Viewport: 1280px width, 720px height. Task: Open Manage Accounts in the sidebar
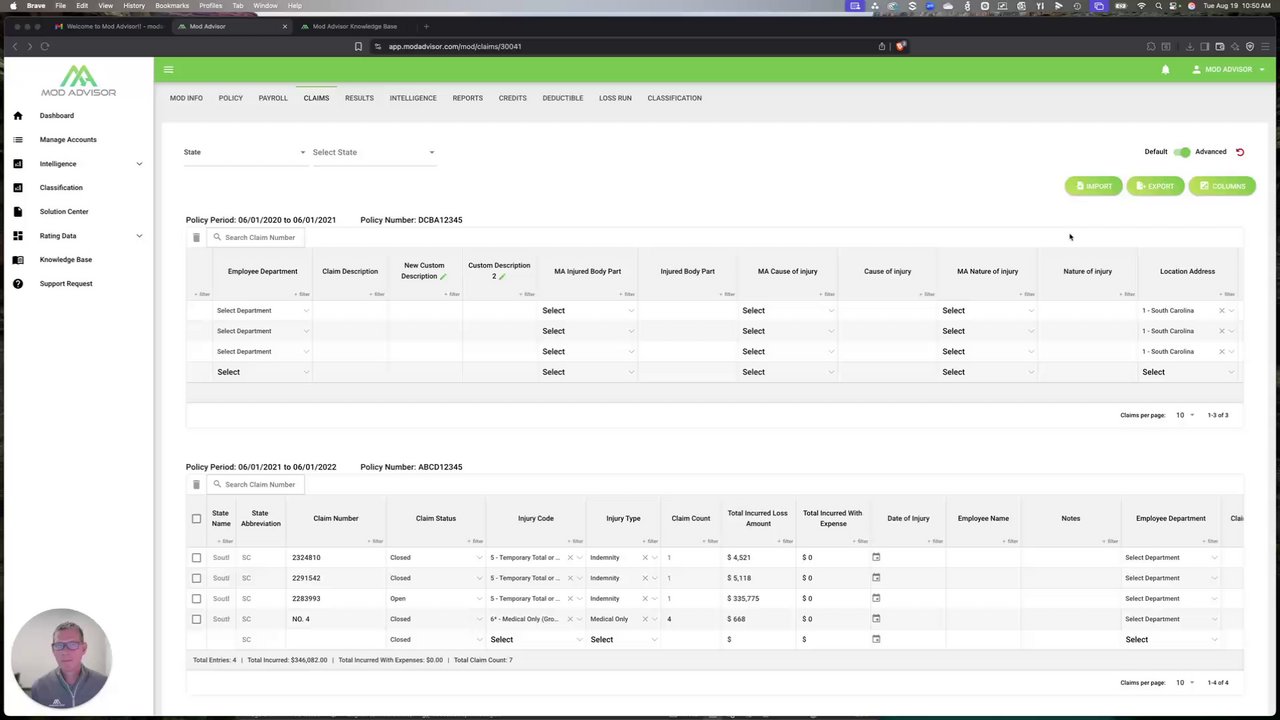pyautogui.click(x=68, y=140)
